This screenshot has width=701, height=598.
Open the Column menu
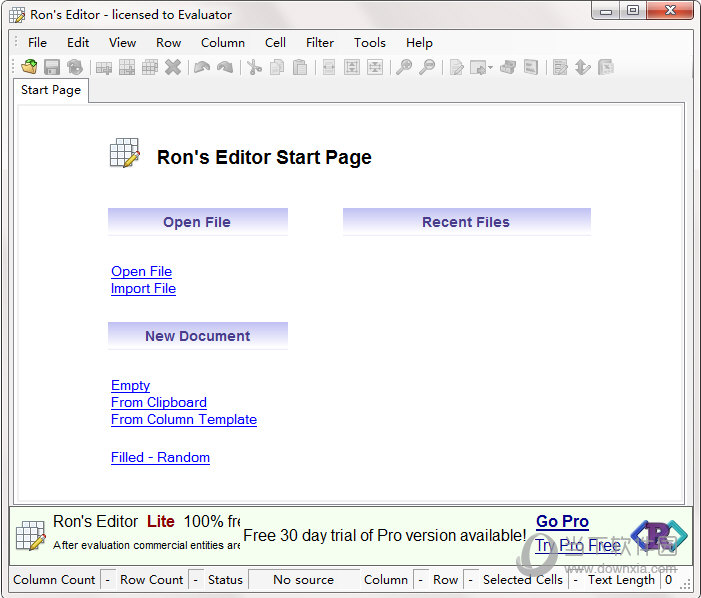tap(222, 42)
